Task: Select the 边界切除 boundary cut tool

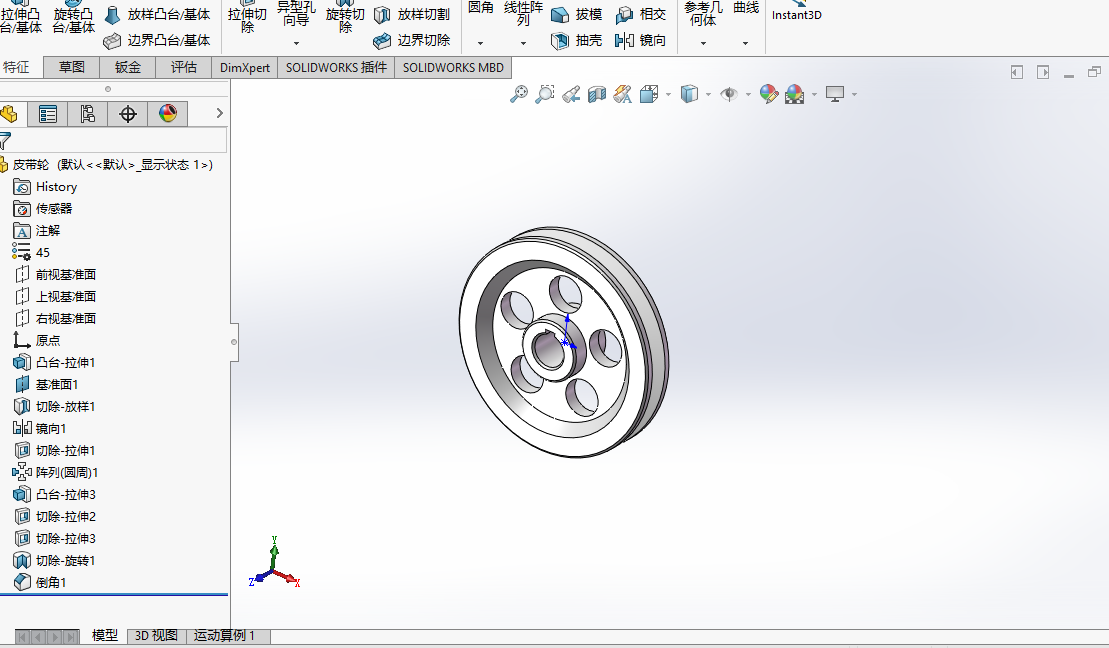Action: pos(412,41)
